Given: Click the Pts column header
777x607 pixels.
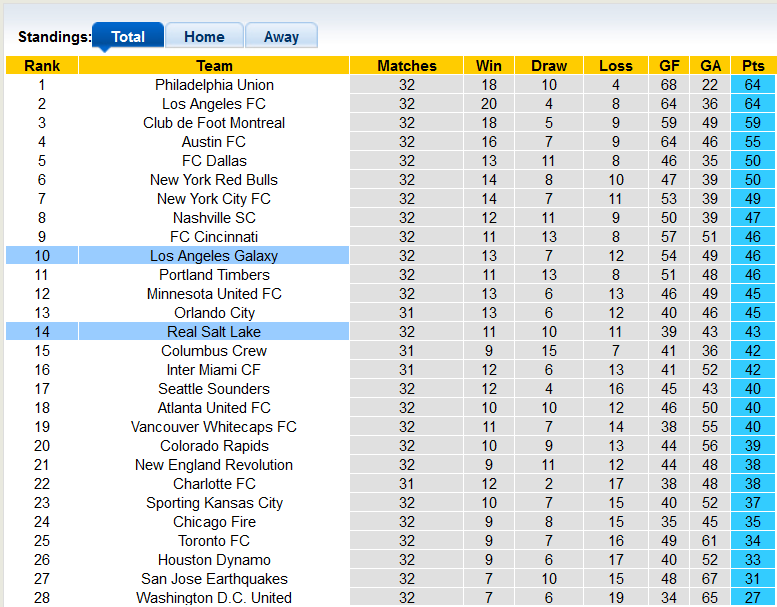Looking at the screenshot, I should click(x=753, y=66).
